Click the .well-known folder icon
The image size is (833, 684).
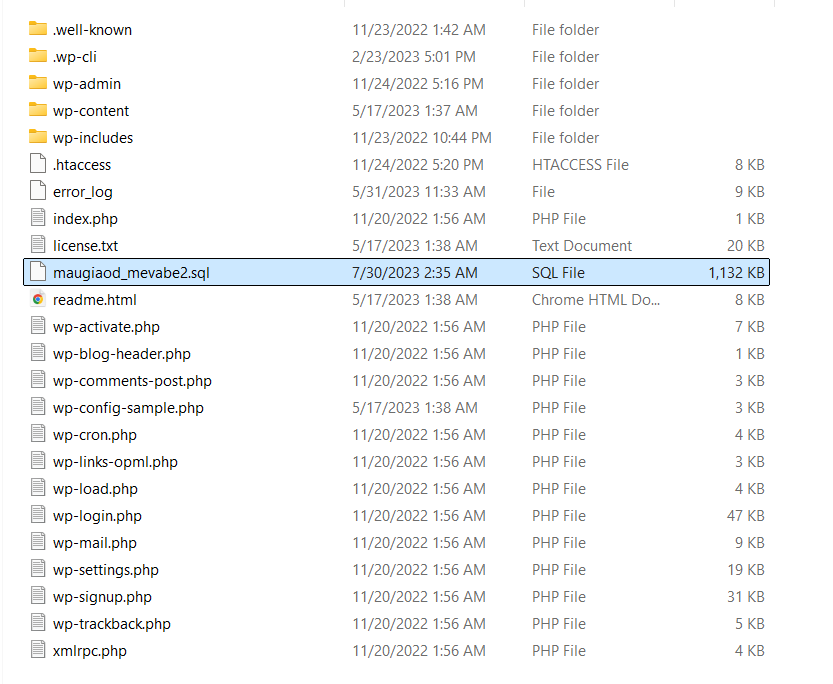click(38, 29)
